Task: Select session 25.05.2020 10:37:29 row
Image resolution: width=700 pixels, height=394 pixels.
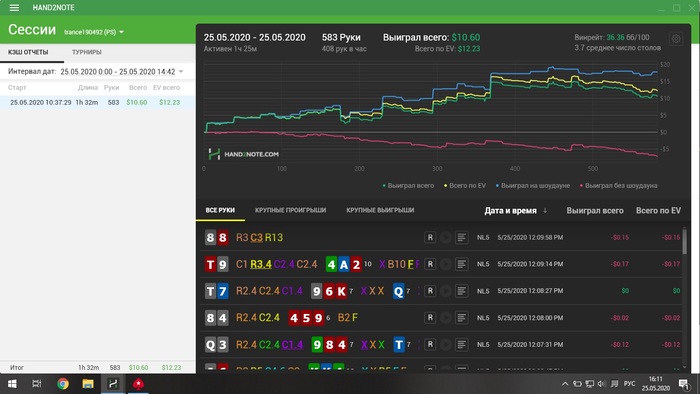Action: [x=97, y=102]
